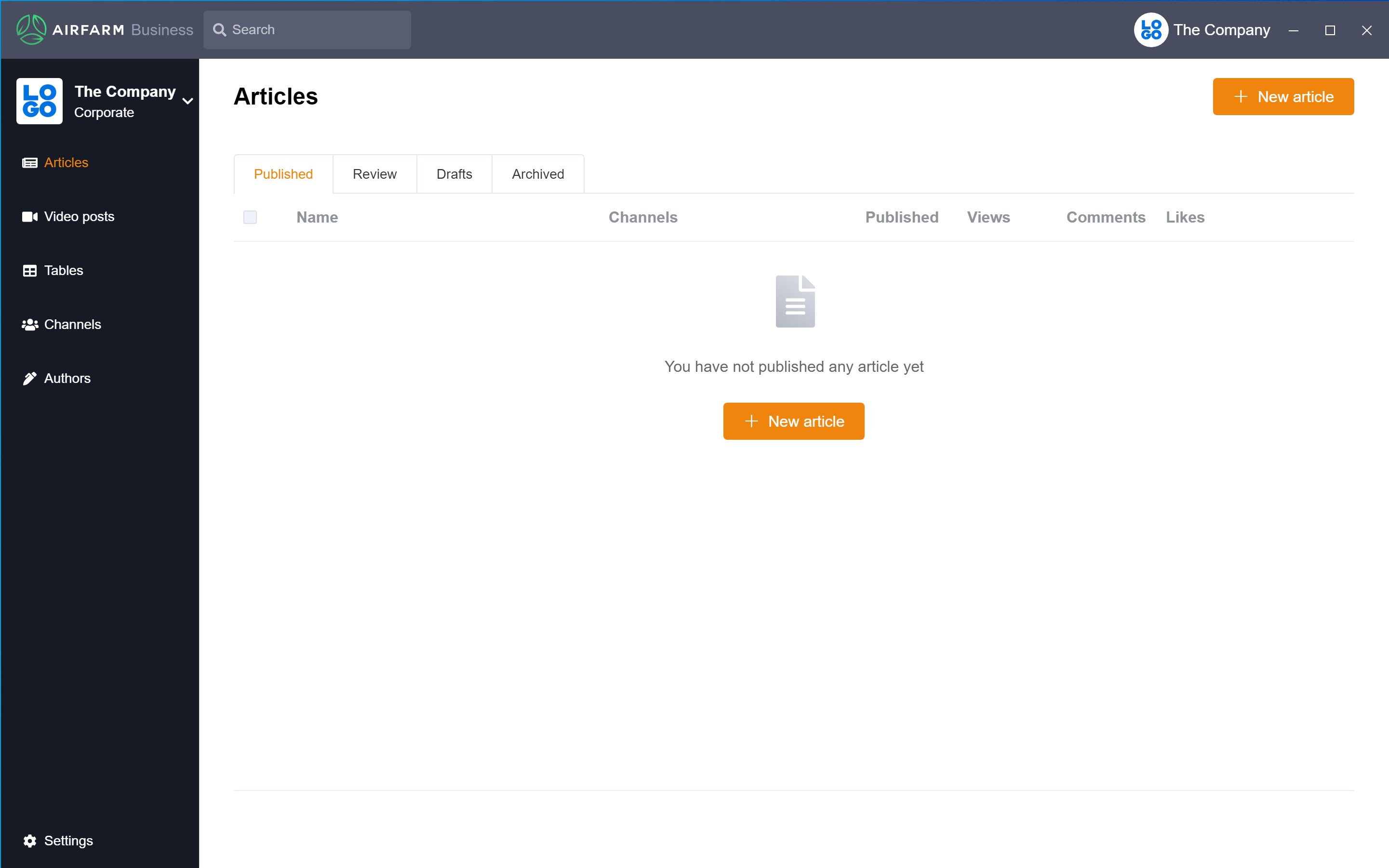Click top-right New article button
The image size is (1389, 868).
tap(1282, 96)
